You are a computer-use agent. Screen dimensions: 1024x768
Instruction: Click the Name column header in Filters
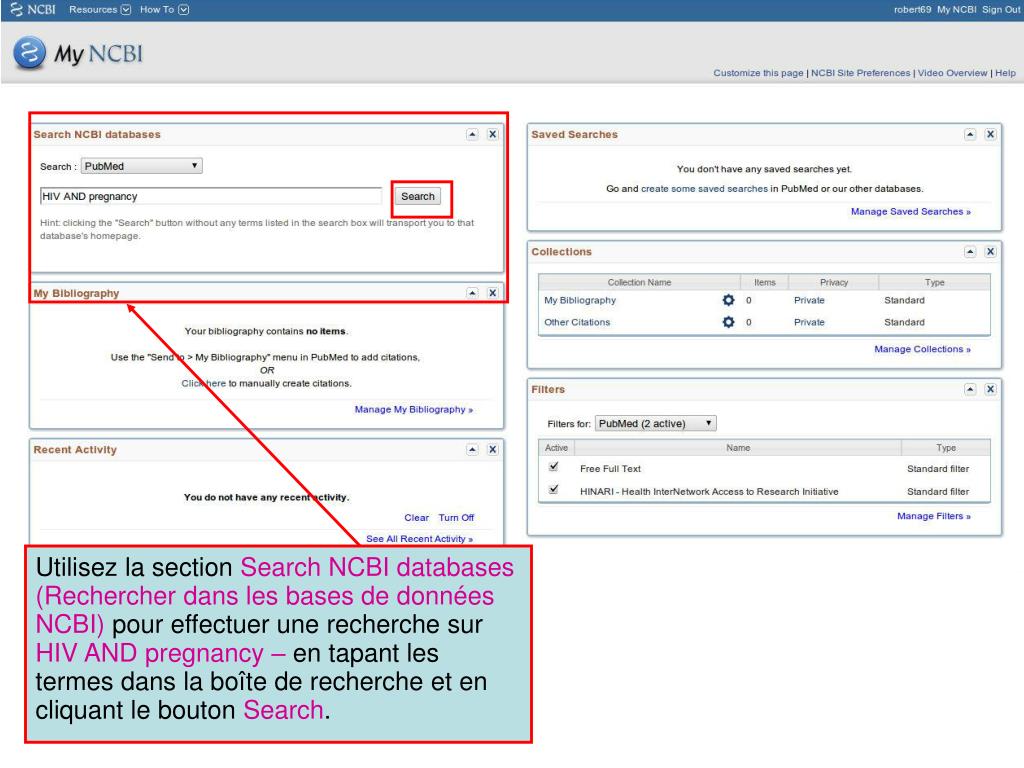click(737, 447)
